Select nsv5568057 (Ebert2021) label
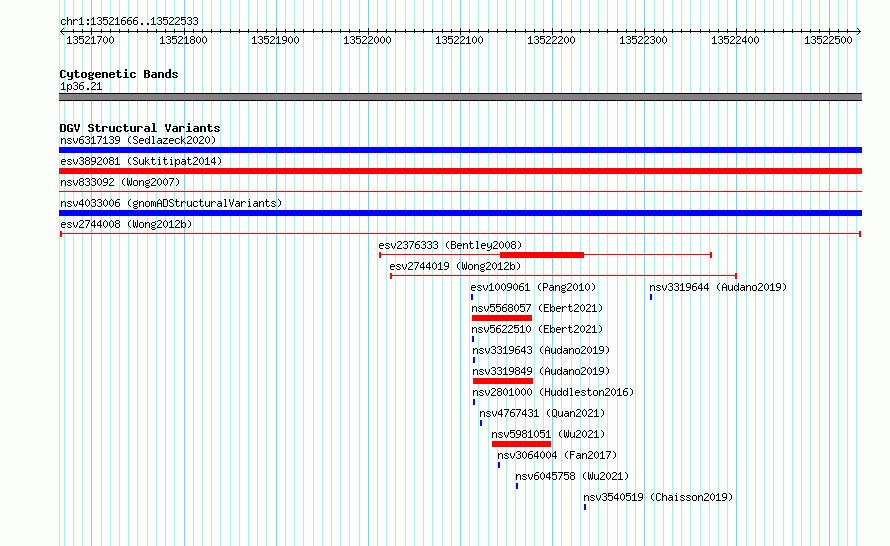890x546 pixels. 537,308
